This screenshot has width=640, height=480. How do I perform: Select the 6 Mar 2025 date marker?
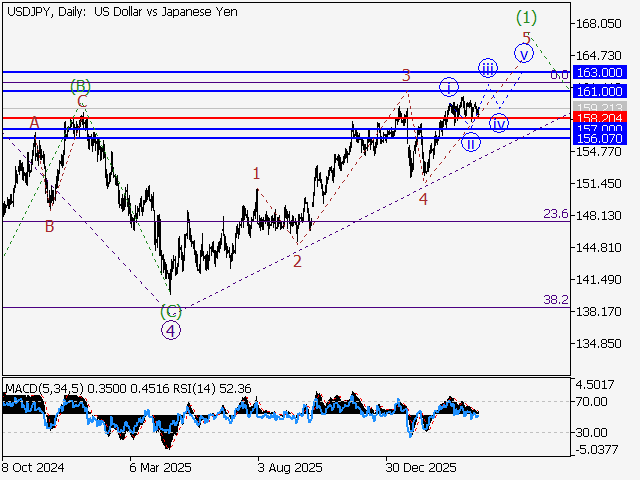pos(159,467)
